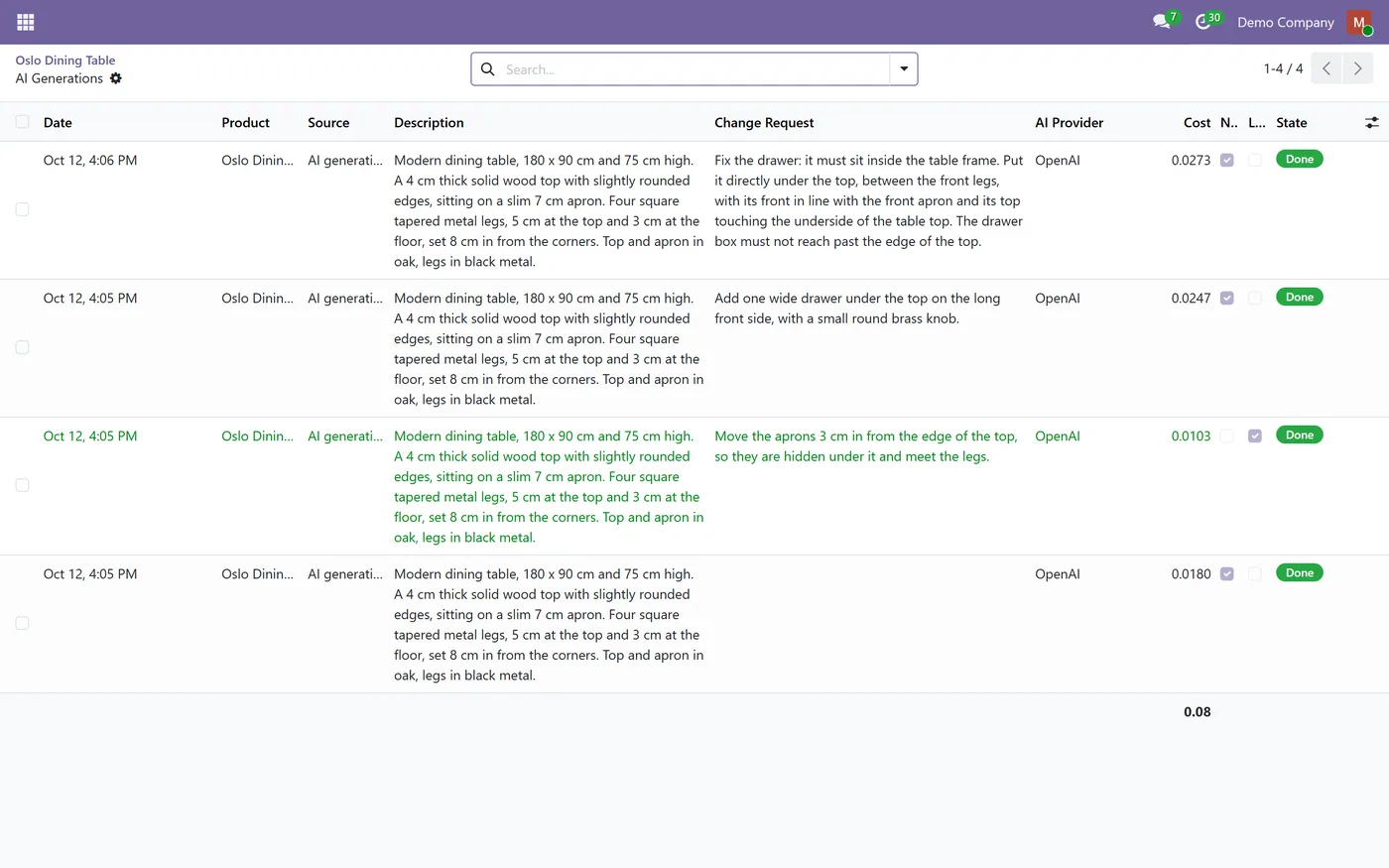Sort by the State column header
The height and width of the screenshot is (868, 1389).
click(x=1292, y=123)
